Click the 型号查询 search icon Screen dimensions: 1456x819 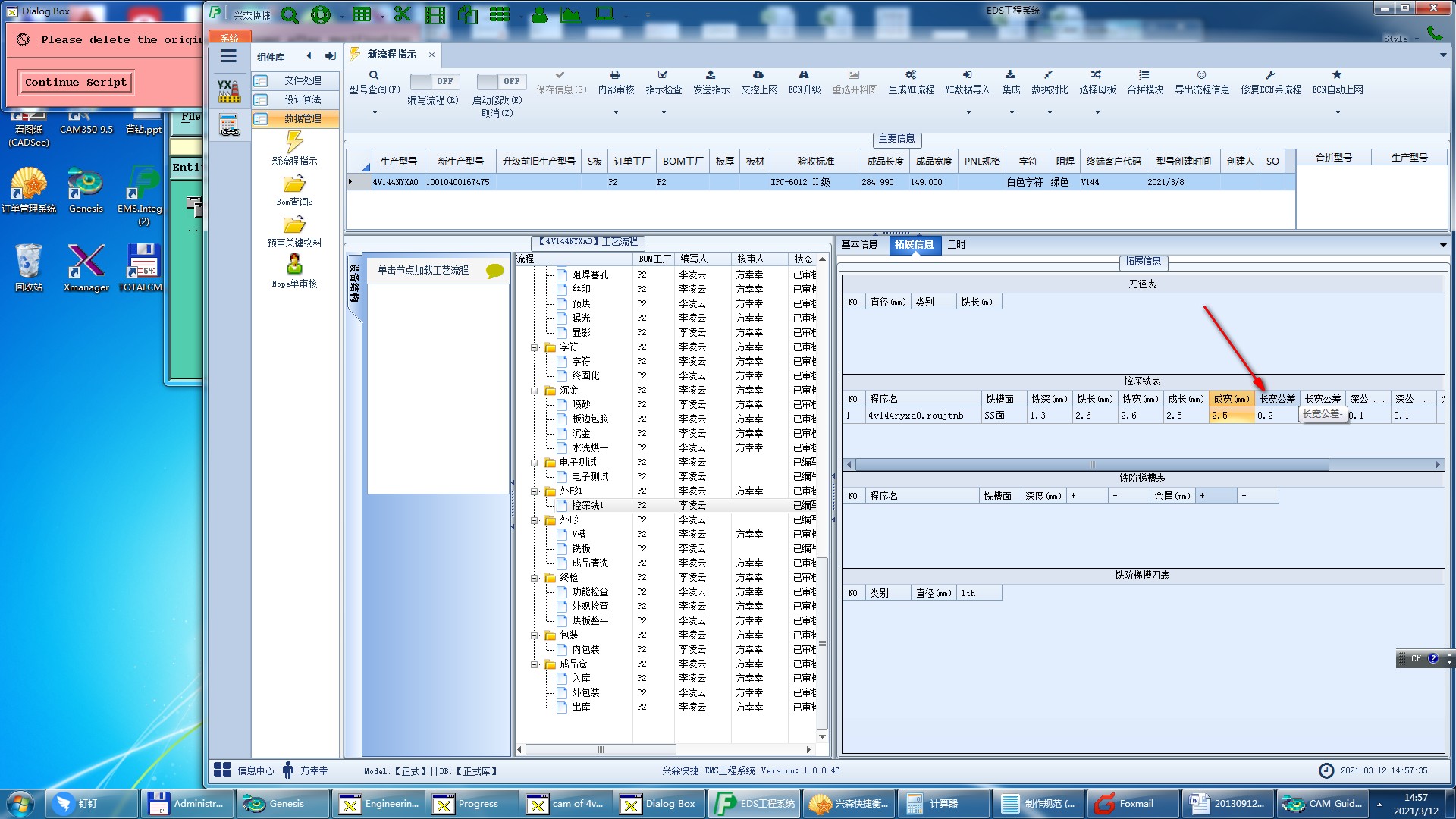tap(374, 75)
